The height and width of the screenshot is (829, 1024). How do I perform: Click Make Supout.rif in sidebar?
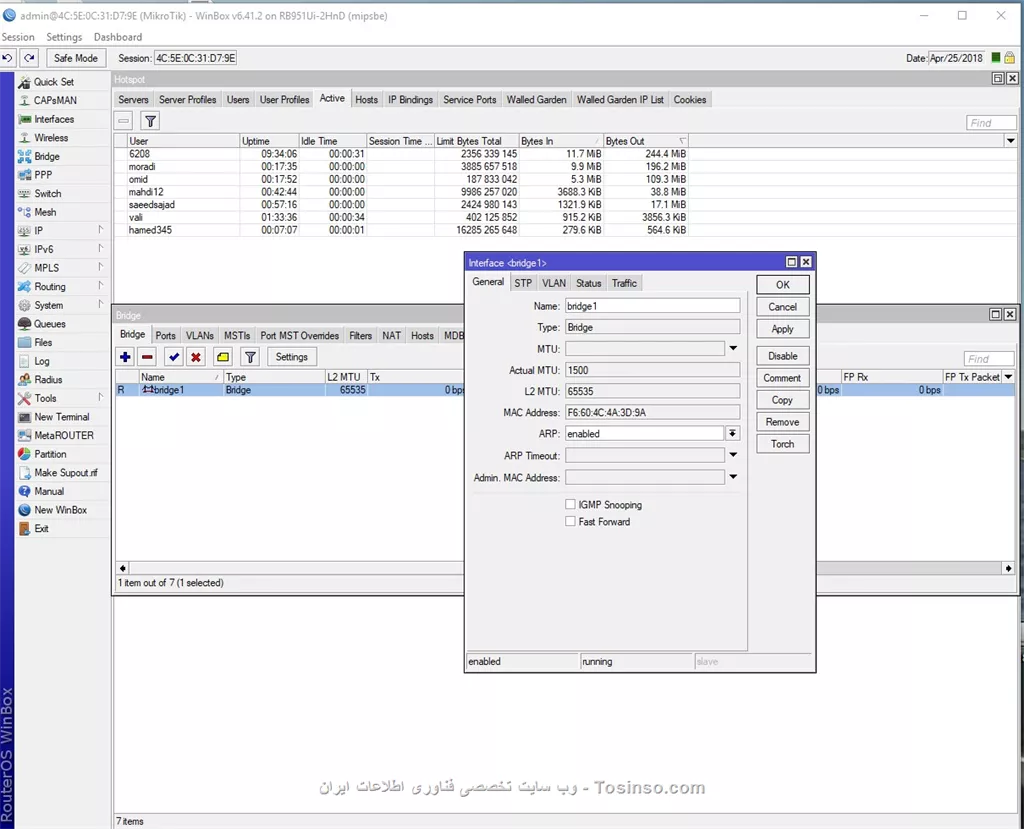[66, 473]
